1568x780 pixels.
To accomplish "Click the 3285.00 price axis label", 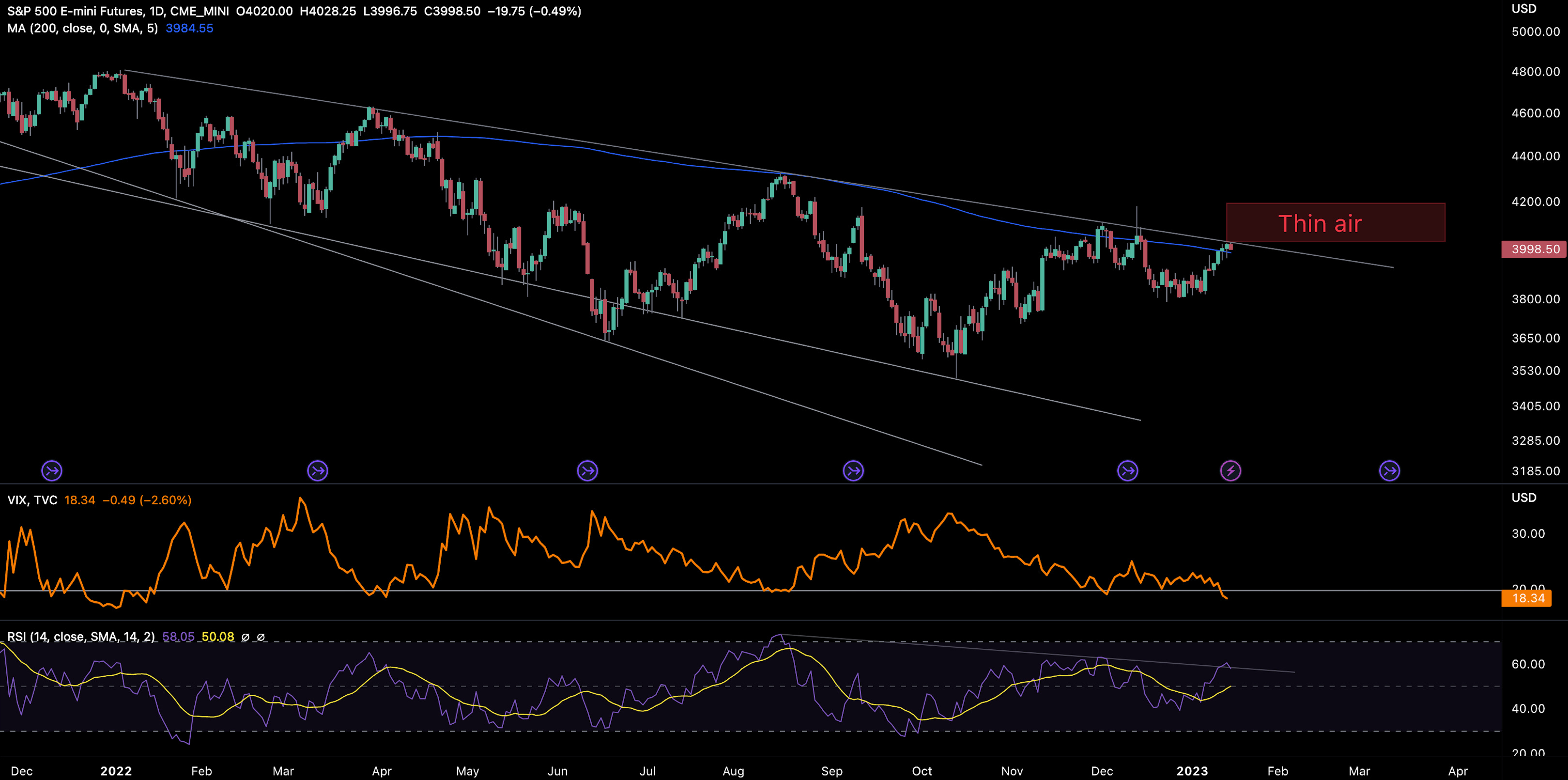I will point(1536,440).
